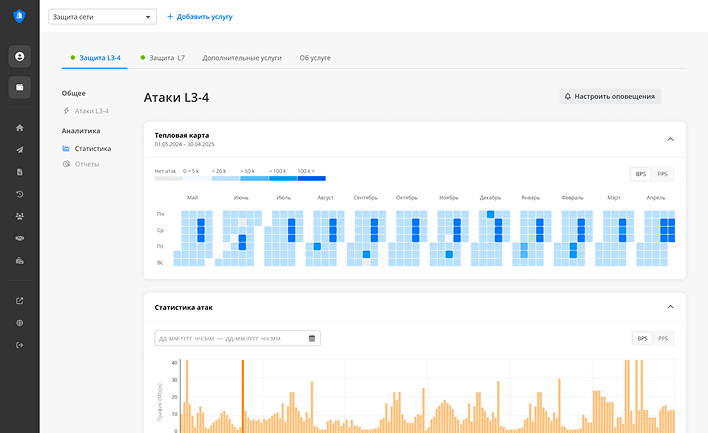Collapse the Тепловая карта panel
Viewport: 708px width, 433px height.
670,139
